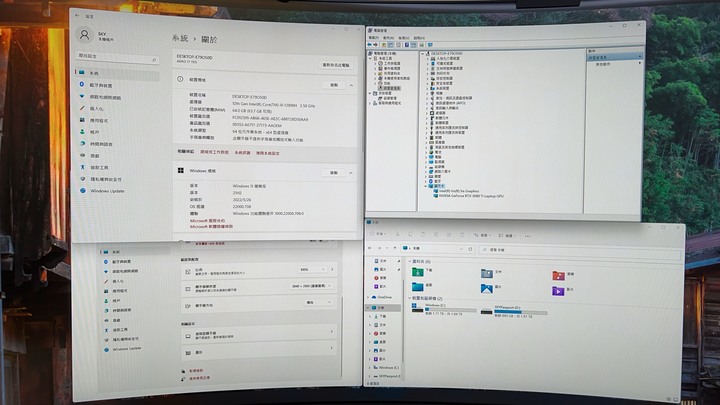This screenshot has width=720, height=405.
Task: Focus the File Explorer search box
Action: [579, 250]
